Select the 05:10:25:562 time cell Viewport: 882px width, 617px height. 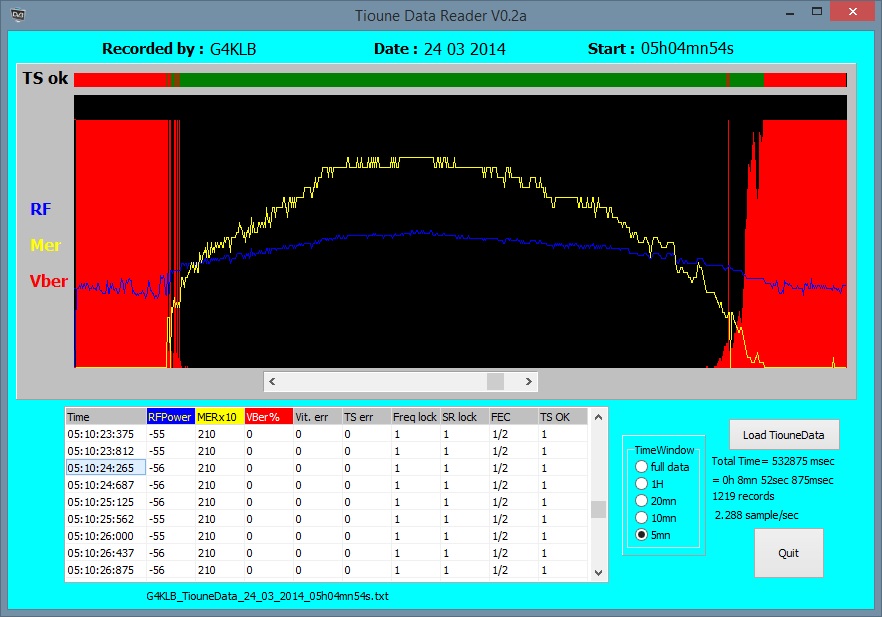106,519
